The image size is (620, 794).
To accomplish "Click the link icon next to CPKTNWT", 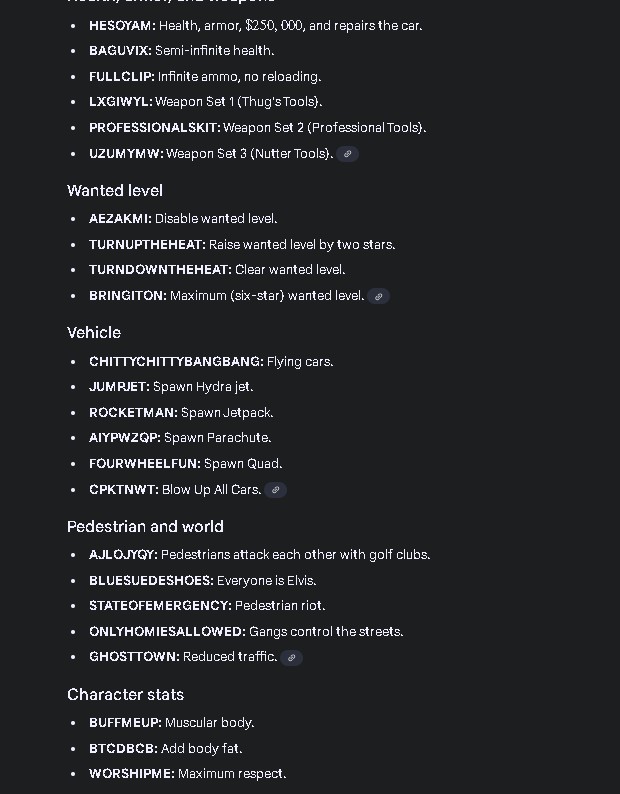I will tap(275, 490).
